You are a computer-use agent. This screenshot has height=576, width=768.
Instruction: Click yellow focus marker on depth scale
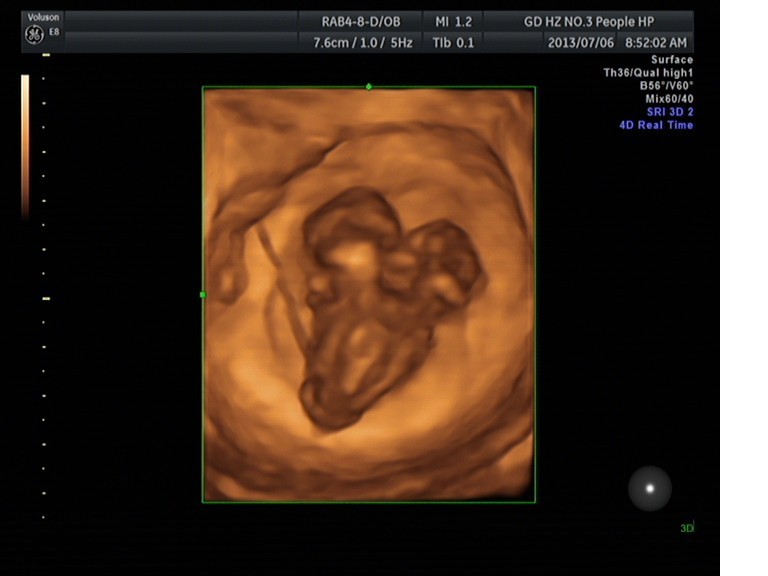pos(45,298)
